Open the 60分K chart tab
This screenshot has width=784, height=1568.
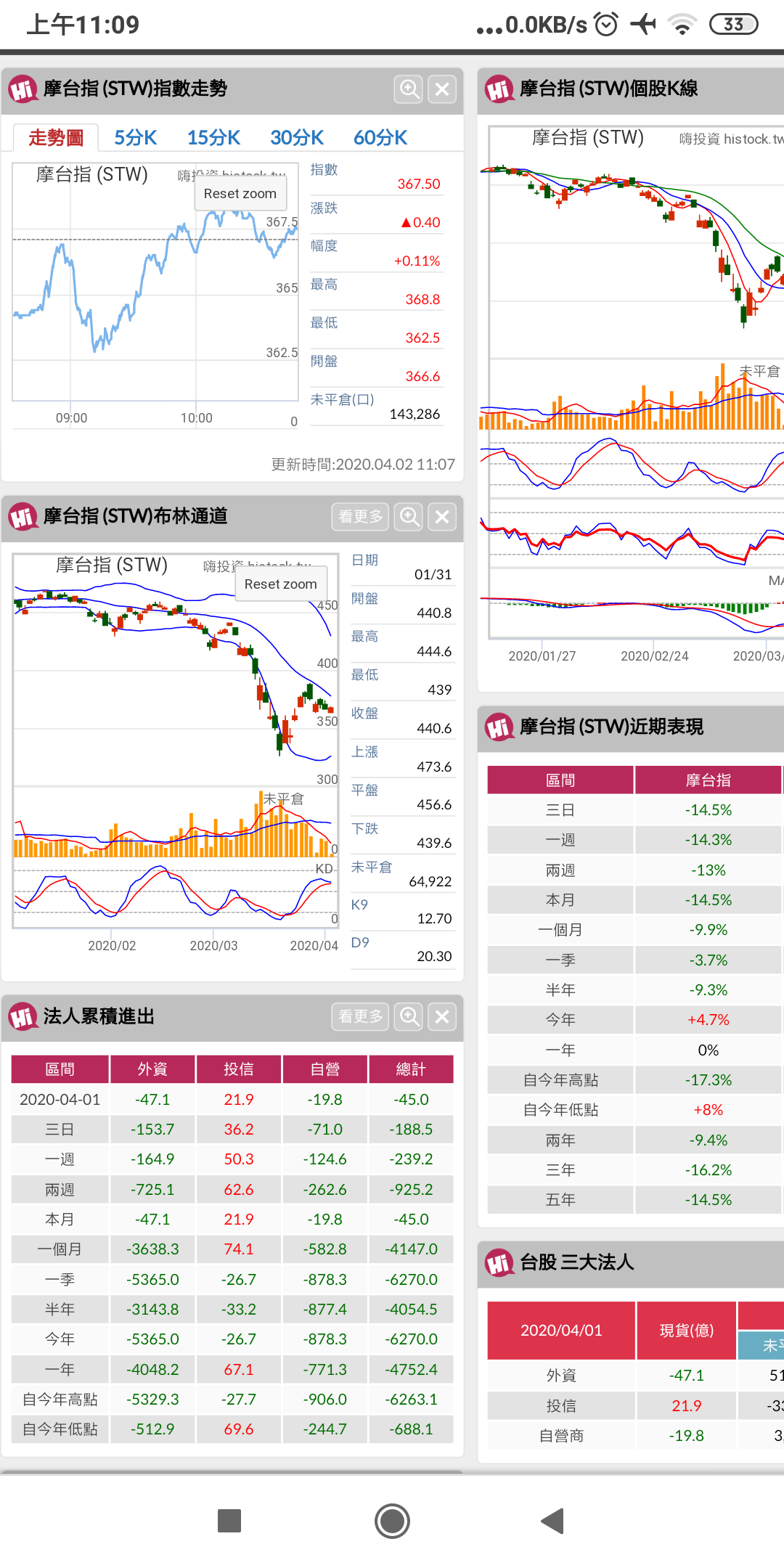pos(380,138)
